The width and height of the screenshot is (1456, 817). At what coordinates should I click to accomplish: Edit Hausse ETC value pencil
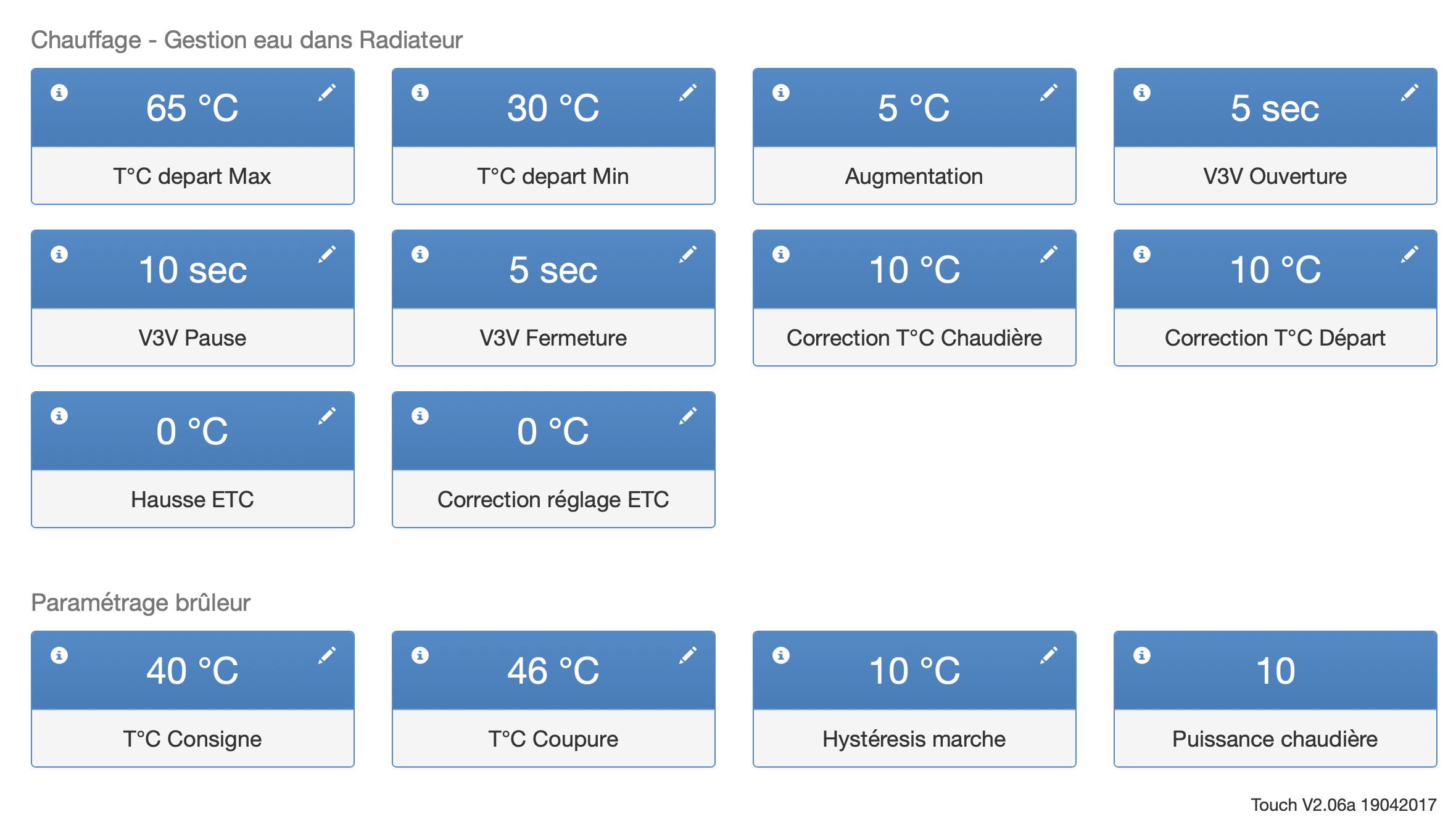point(327,416)
